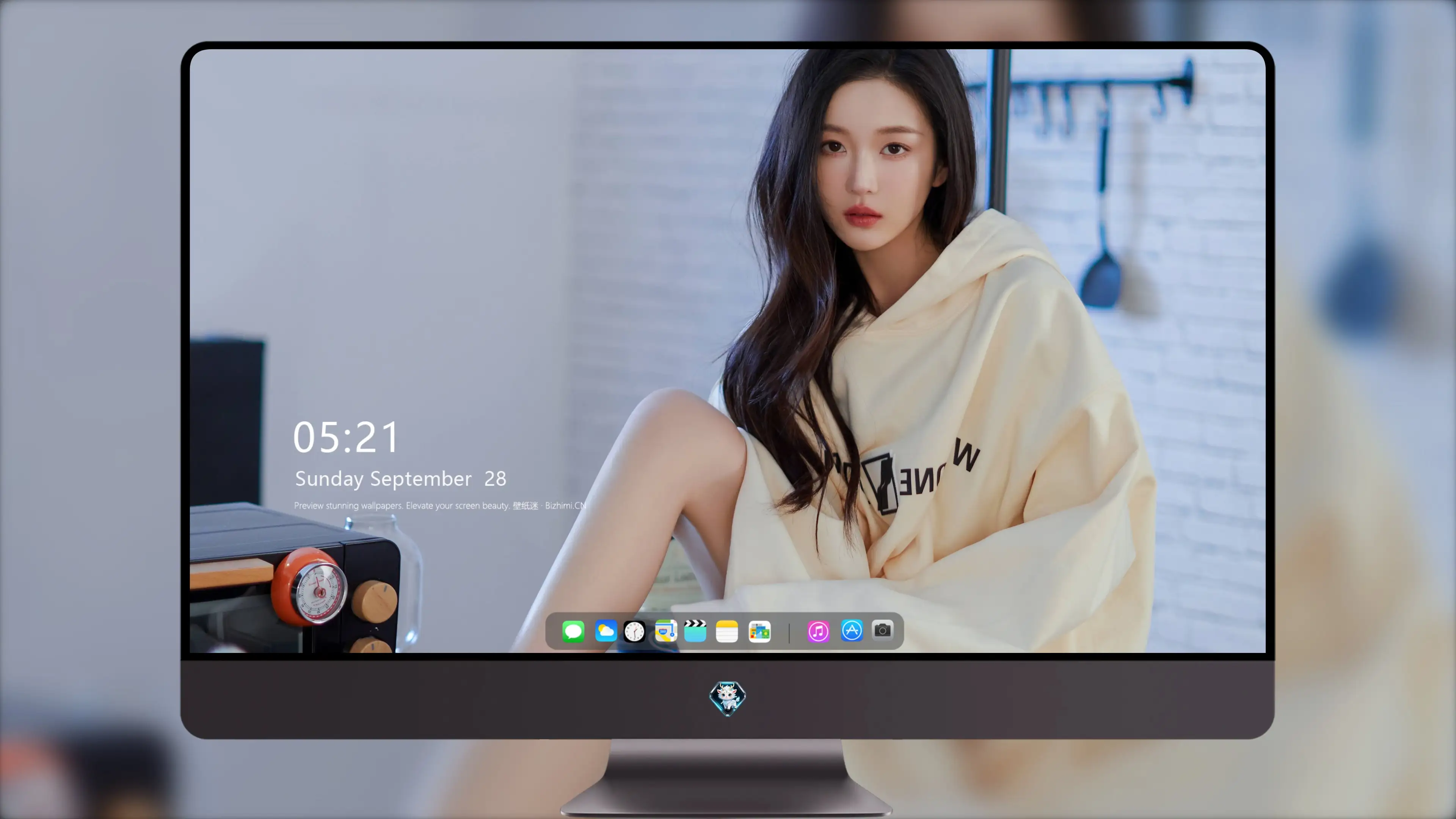1456x819 pixels.
Task: Open the Maps app in the dock
Action: click(666, 631)
